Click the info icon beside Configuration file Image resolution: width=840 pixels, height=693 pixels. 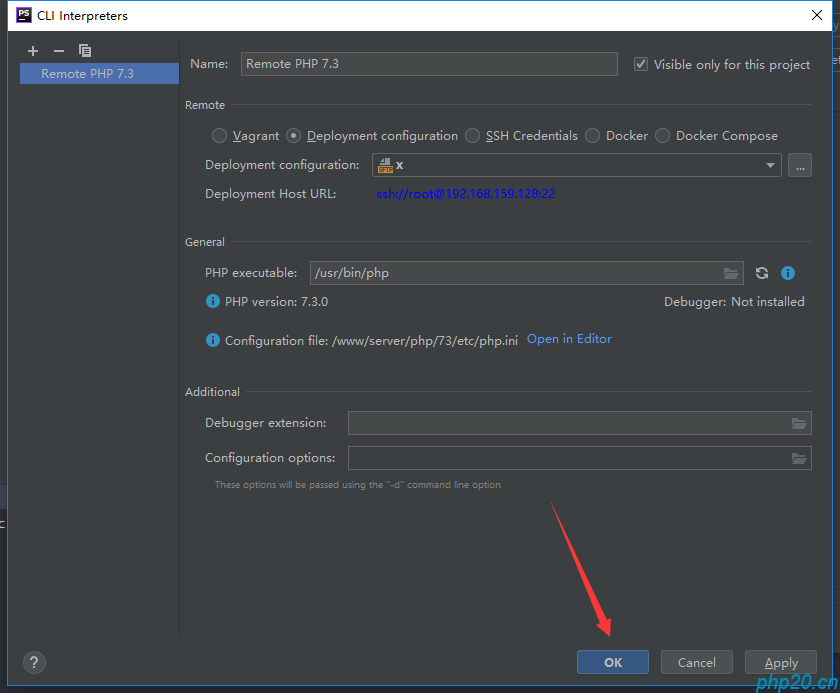pos(213,340)
